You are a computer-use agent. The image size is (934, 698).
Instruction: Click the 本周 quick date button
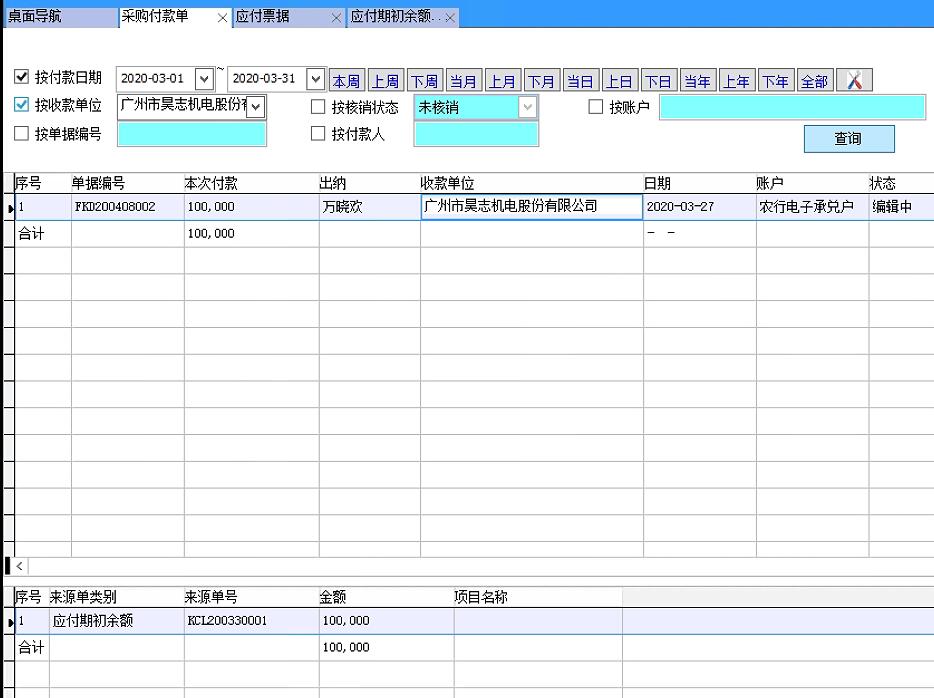point(347,81)
